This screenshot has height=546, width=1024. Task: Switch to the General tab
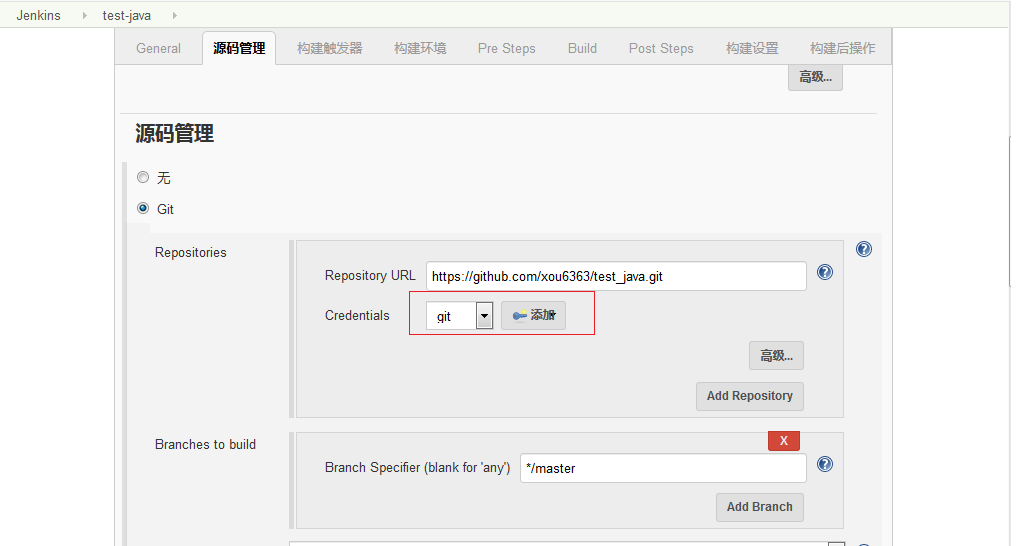click(x=159, y=48)
